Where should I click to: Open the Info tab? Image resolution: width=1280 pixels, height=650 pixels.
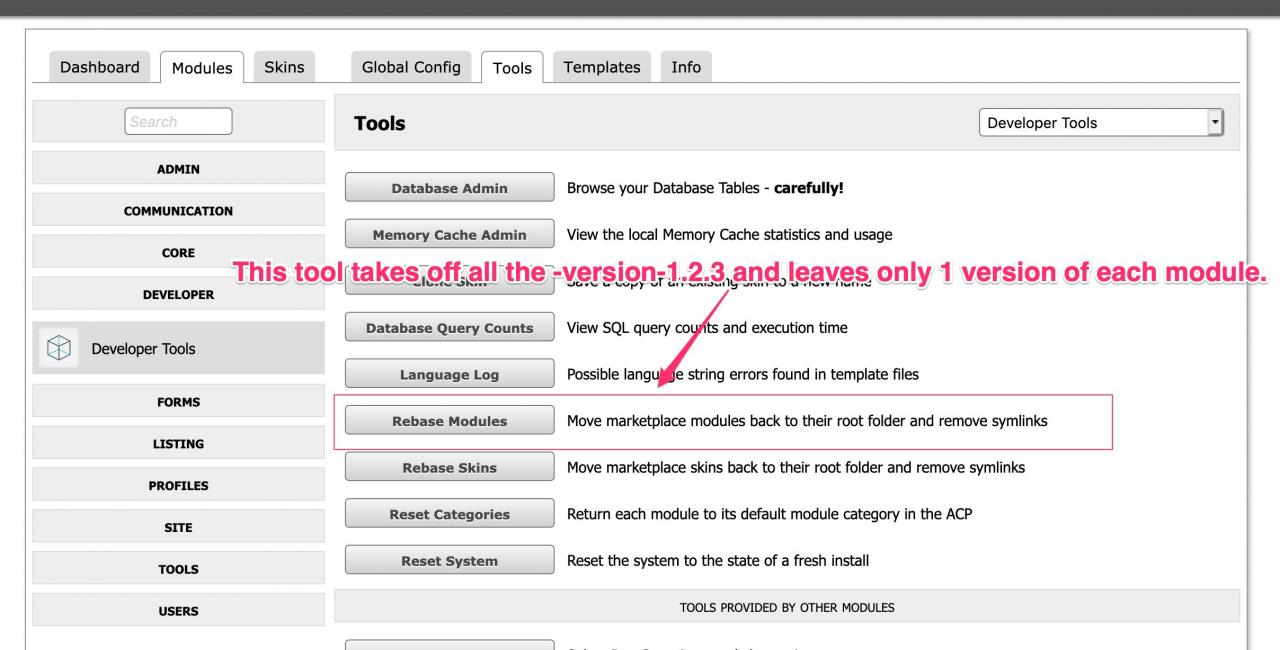pos(685,67)
